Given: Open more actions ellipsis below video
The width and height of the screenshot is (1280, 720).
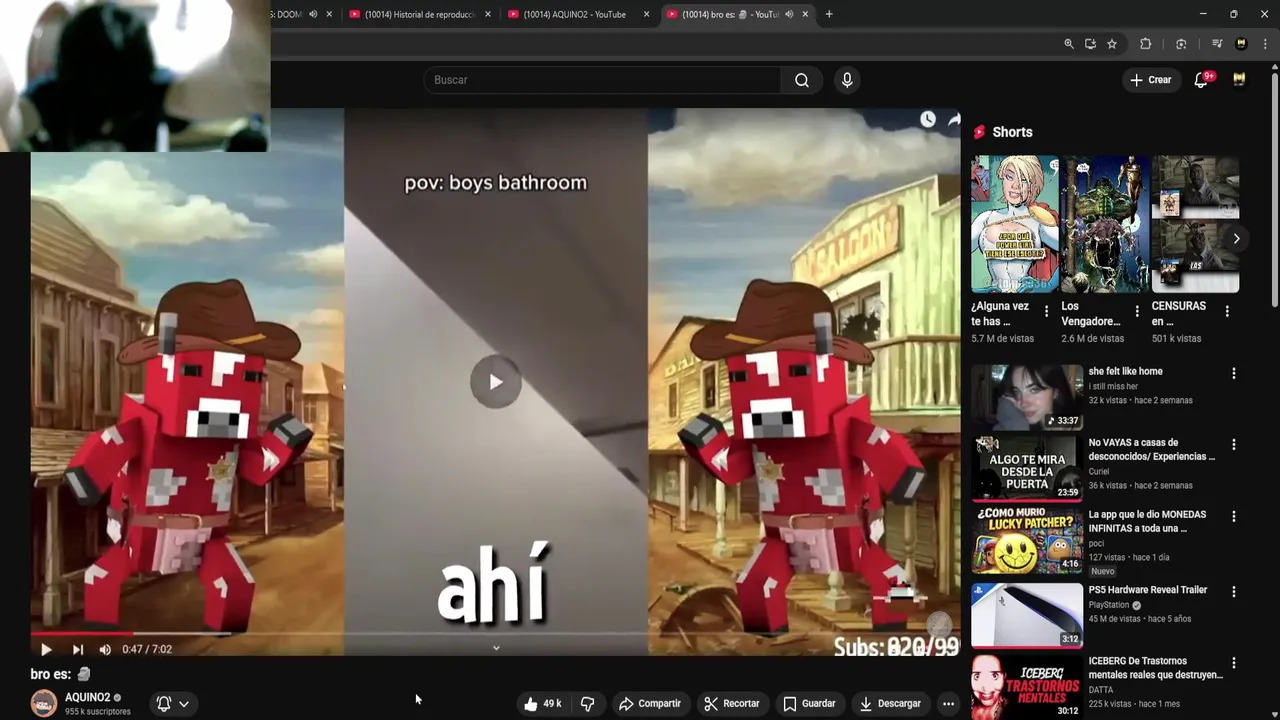Looking at the screenshot, I should point(948,704).
